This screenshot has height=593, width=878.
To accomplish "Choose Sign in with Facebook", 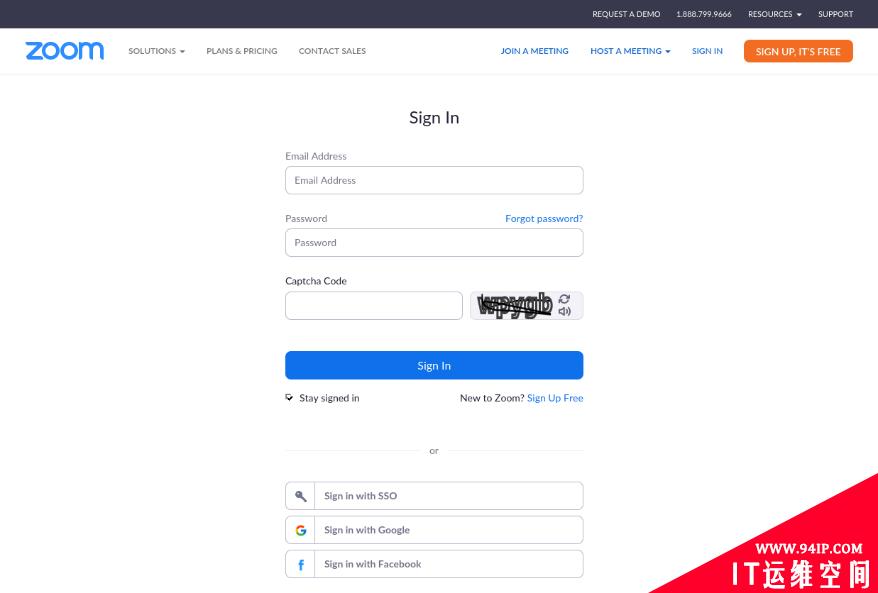I will [x=434, y=564].
